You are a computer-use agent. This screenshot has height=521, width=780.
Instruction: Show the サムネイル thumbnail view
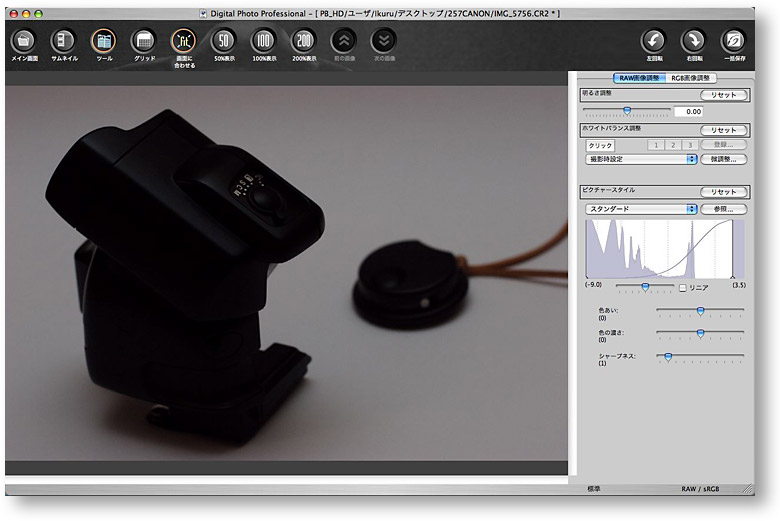click(64, 41)
